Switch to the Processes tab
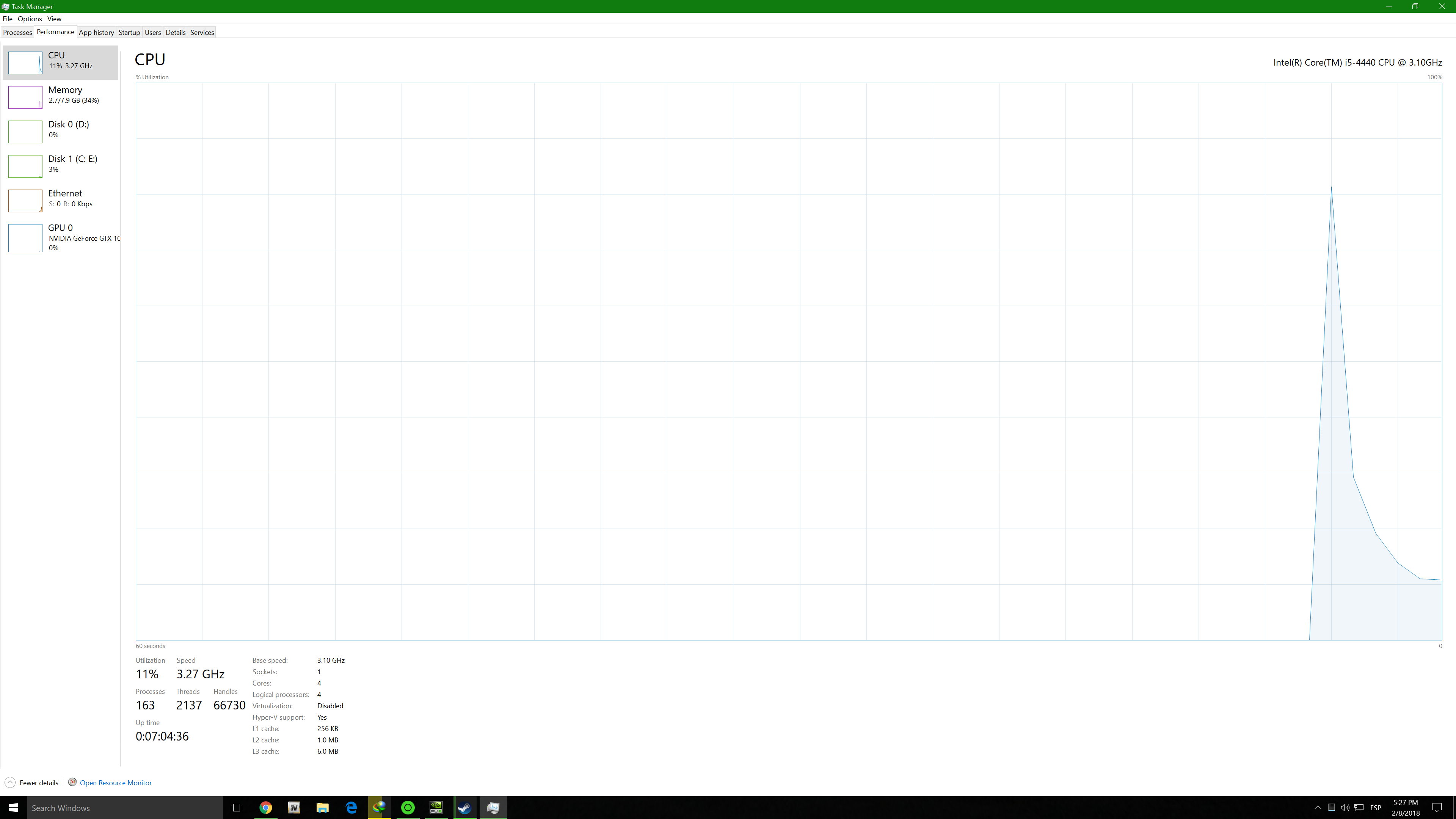This screenshot has height=819, width=1456. tap(17, 32)
